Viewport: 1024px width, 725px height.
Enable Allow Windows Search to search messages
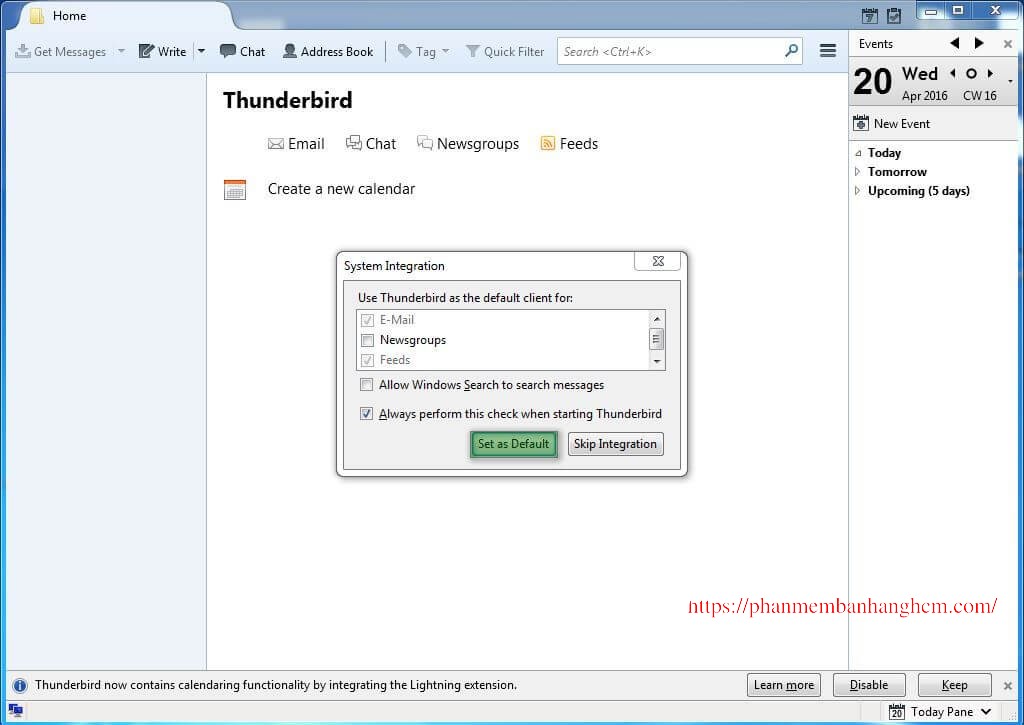pos(366,385)
